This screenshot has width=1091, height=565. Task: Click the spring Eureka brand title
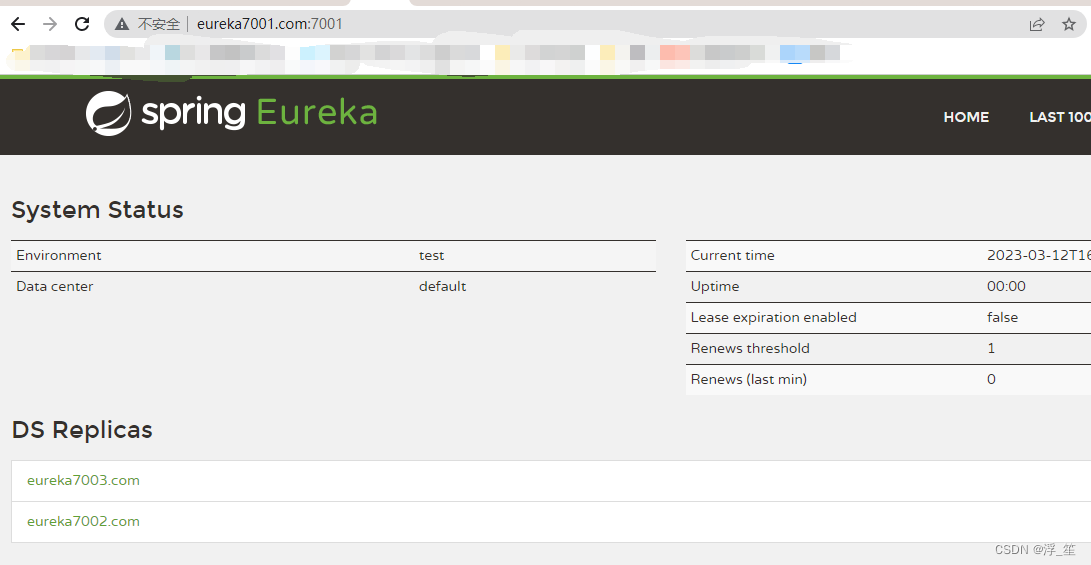[x=259, y=113]
